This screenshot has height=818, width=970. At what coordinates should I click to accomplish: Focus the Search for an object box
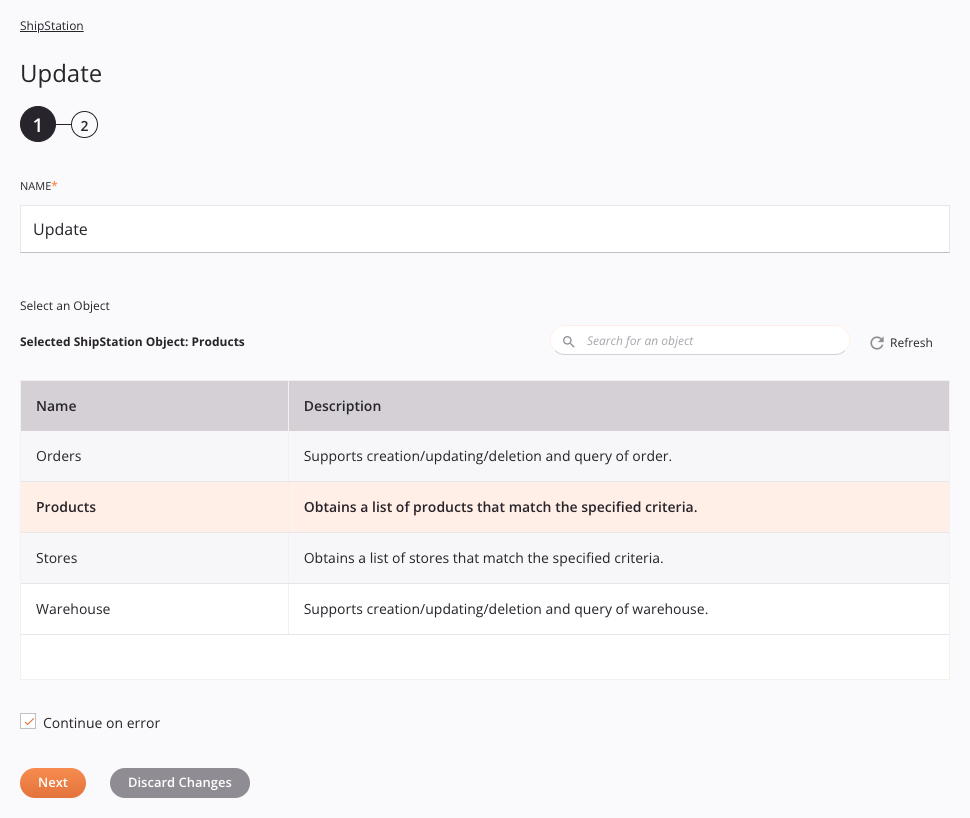click(x=700, y=341)
